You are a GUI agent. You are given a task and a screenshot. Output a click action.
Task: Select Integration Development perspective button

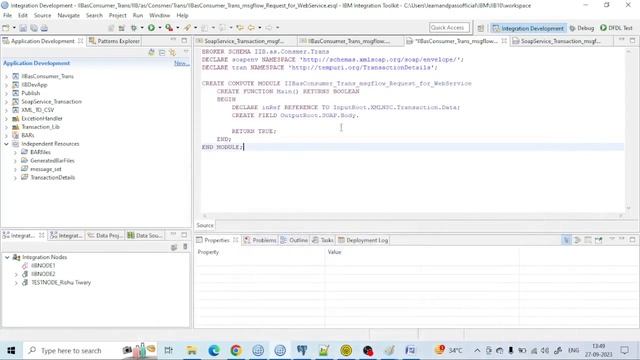tap(528, 28)
